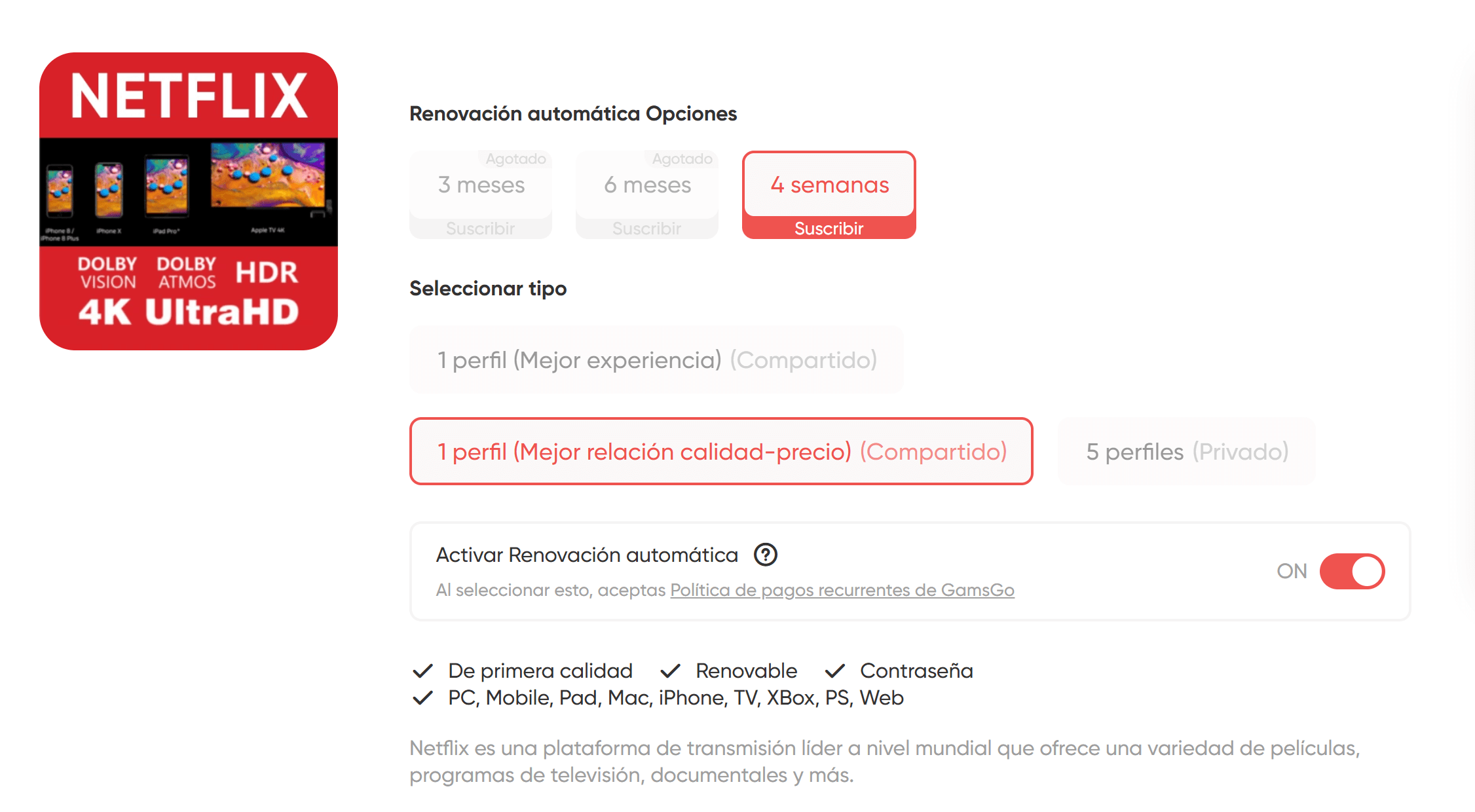
Task: Open Política de pagos recurrentes de GamsGo link
Action: click(842, 590)
